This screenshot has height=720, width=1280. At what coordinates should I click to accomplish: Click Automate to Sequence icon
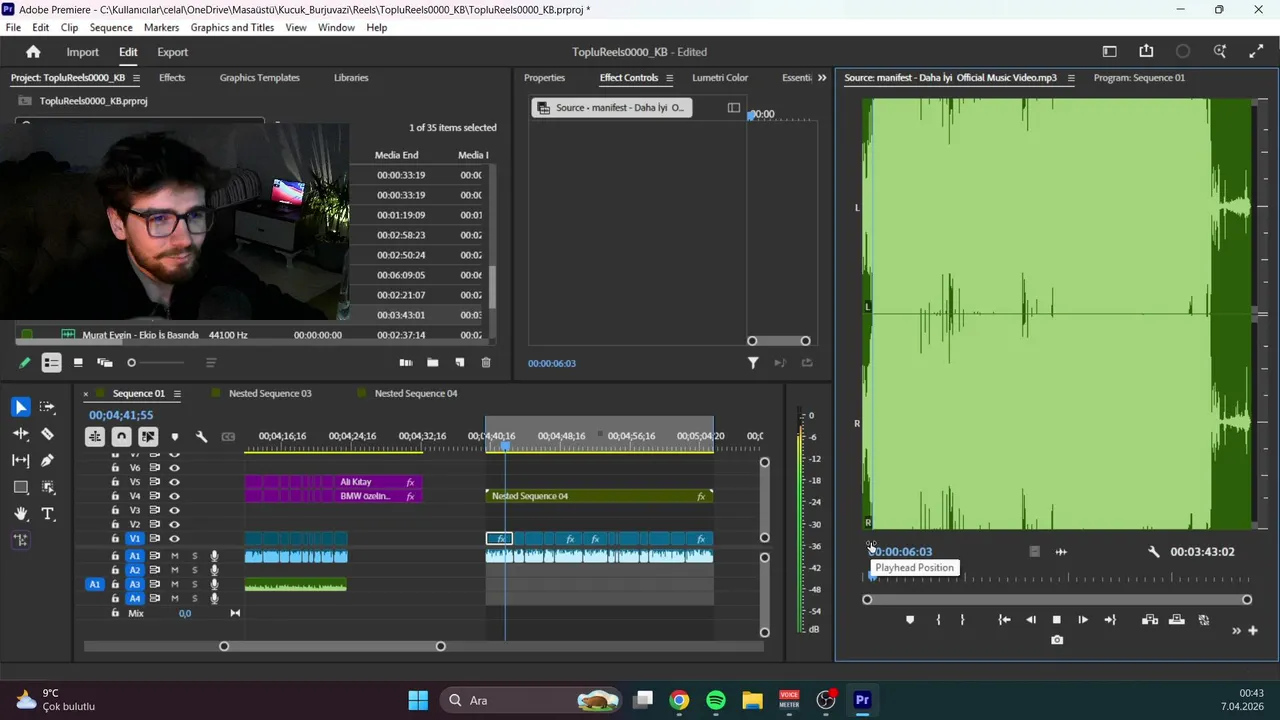pyautogui.click(x=405, y=363)
